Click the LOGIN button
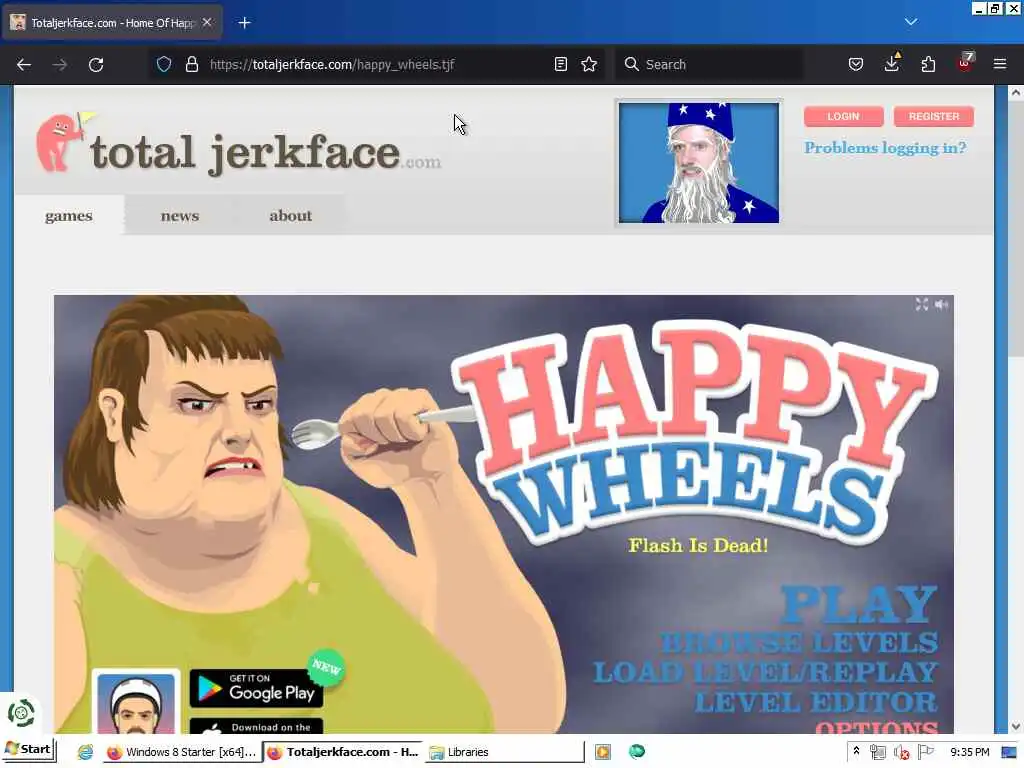Screen dimensions: 1024x768 [843, 116]
